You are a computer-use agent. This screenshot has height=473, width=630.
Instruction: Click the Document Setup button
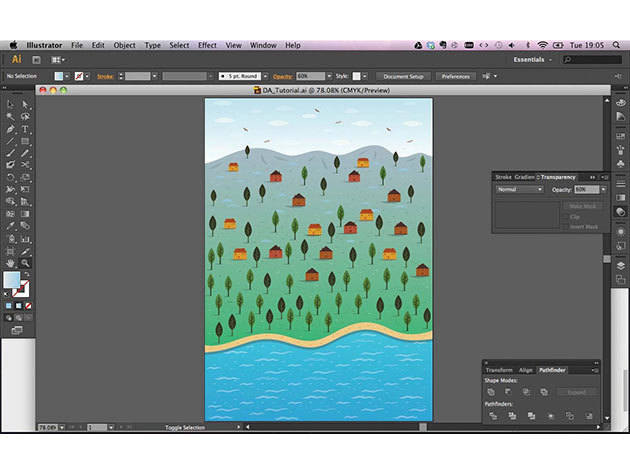coord(403,76)
